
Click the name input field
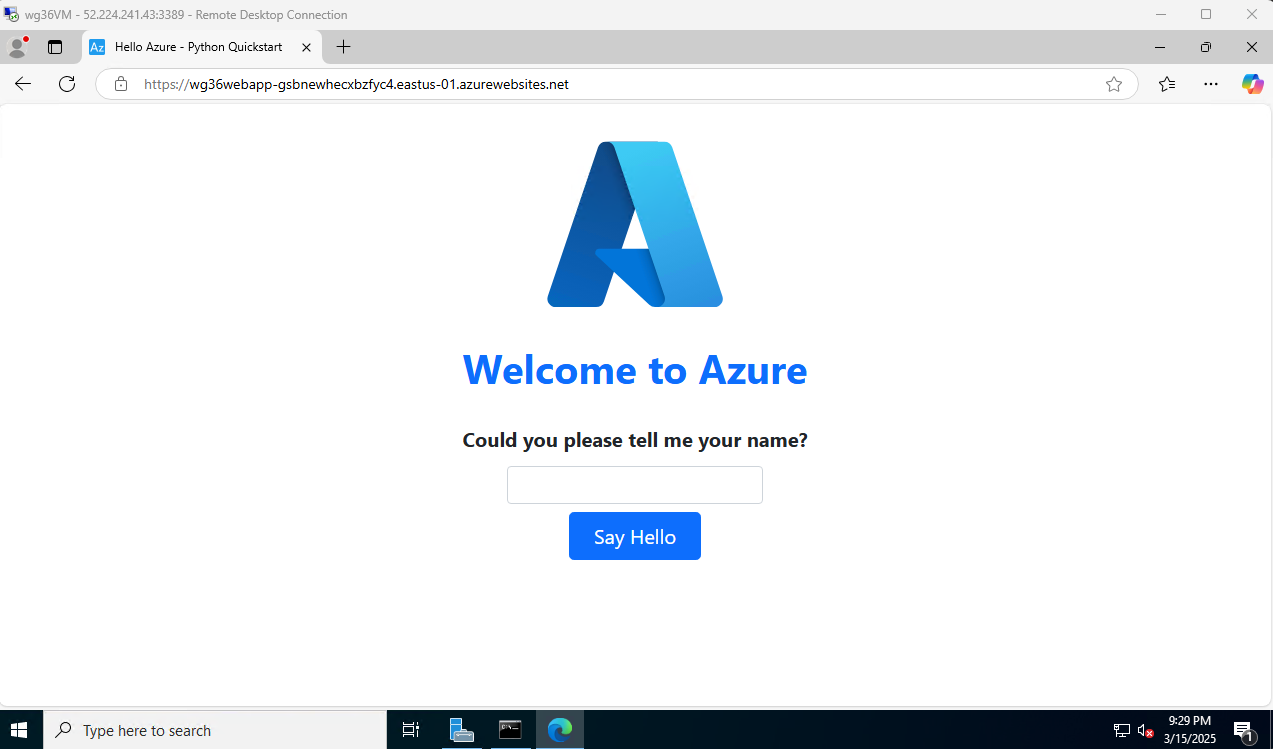[x=634, y=485]
